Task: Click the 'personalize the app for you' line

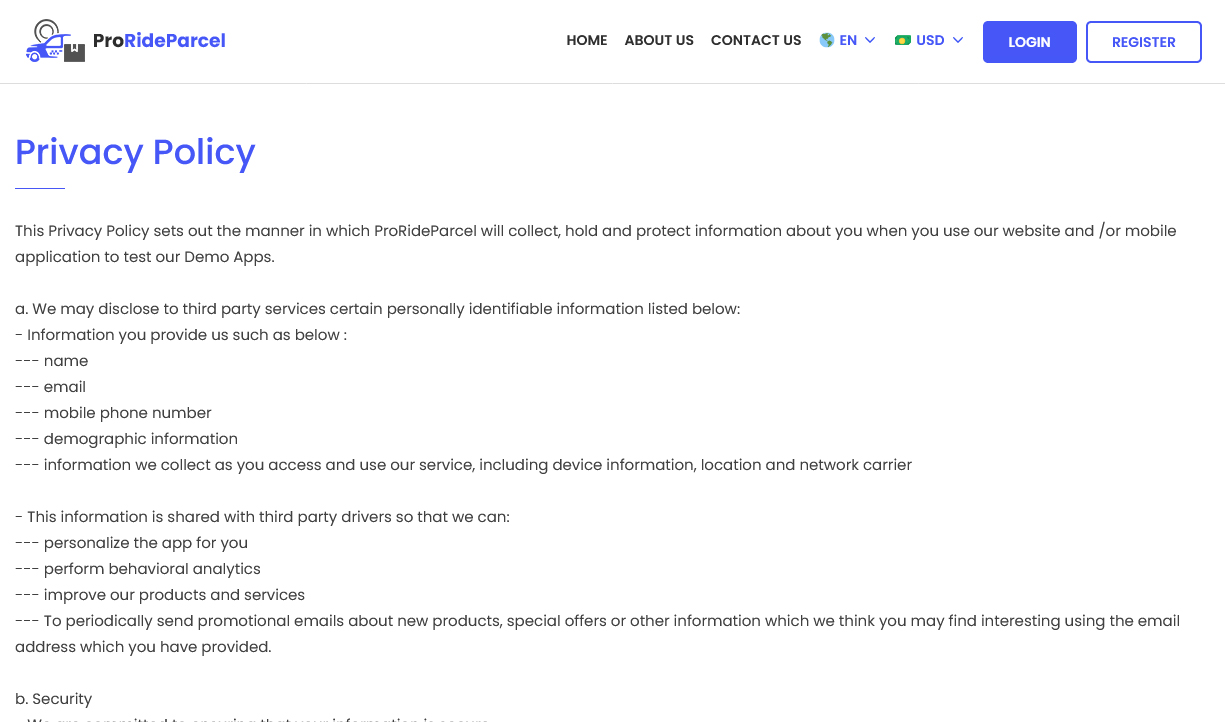Action: tap(132, 543)
